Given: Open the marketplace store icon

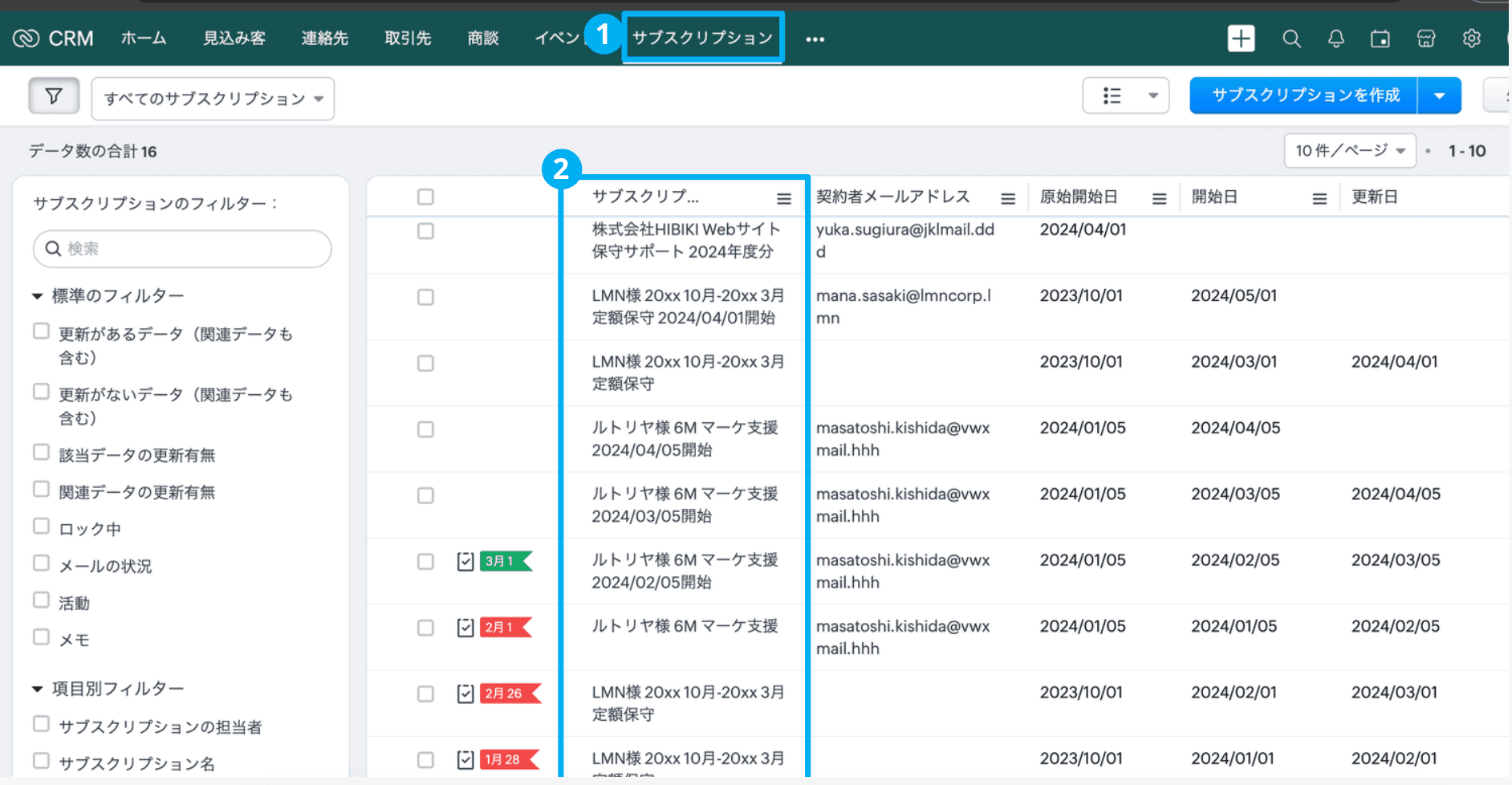Looking at the screenshot, I should pyautogui.click(x=1426, y=38).
